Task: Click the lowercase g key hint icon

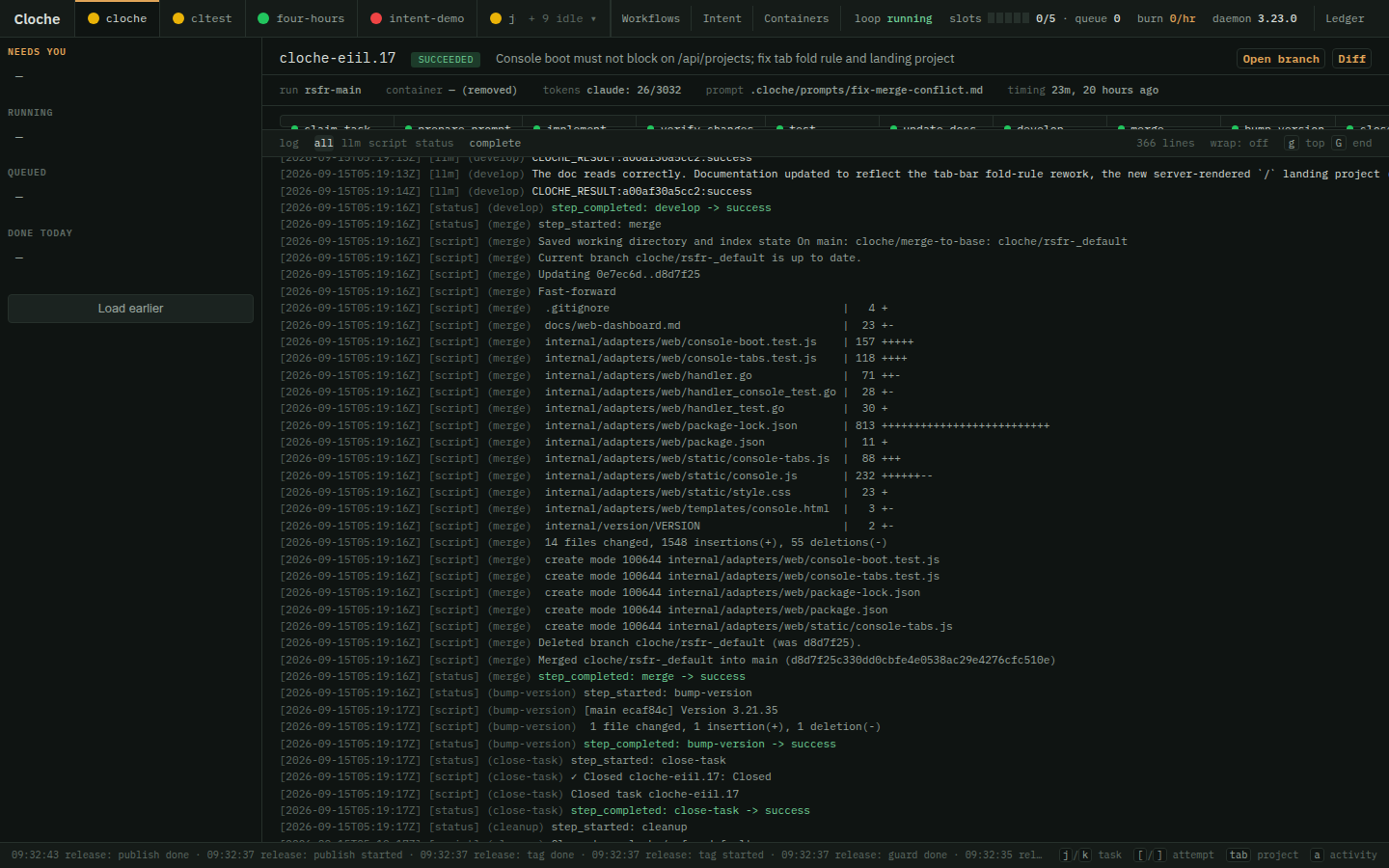Action: (x=1292, y=143)
